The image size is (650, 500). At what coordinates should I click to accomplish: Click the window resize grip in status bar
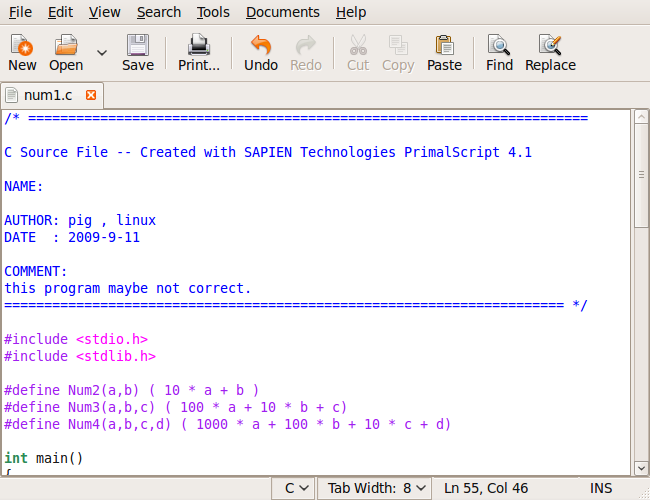click(644, 494)
